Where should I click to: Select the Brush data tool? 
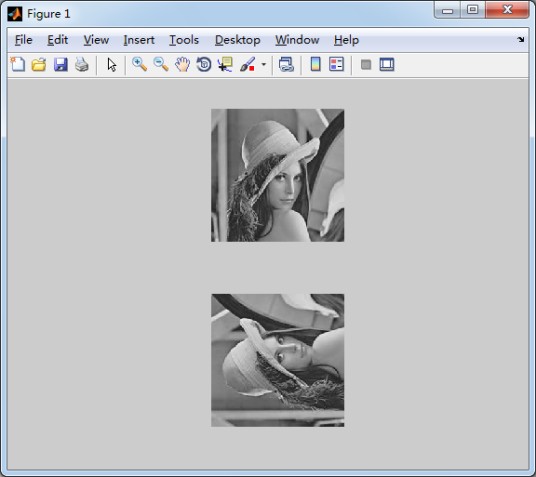click(247, 64)
